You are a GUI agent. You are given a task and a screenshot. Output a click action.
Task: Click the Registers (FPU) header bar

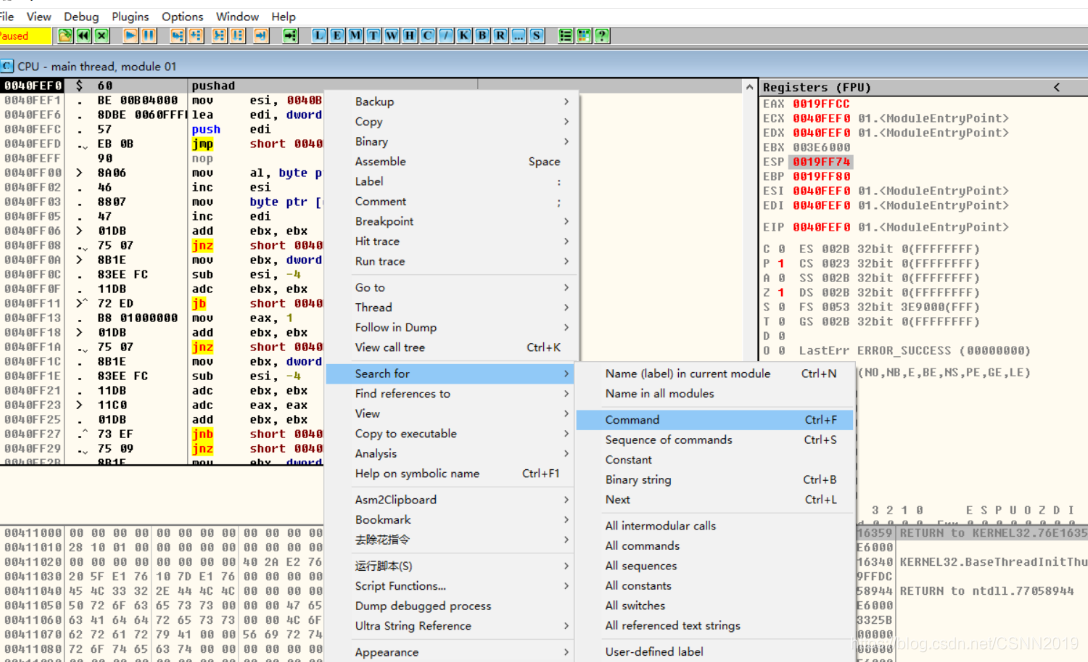(924, 87)
